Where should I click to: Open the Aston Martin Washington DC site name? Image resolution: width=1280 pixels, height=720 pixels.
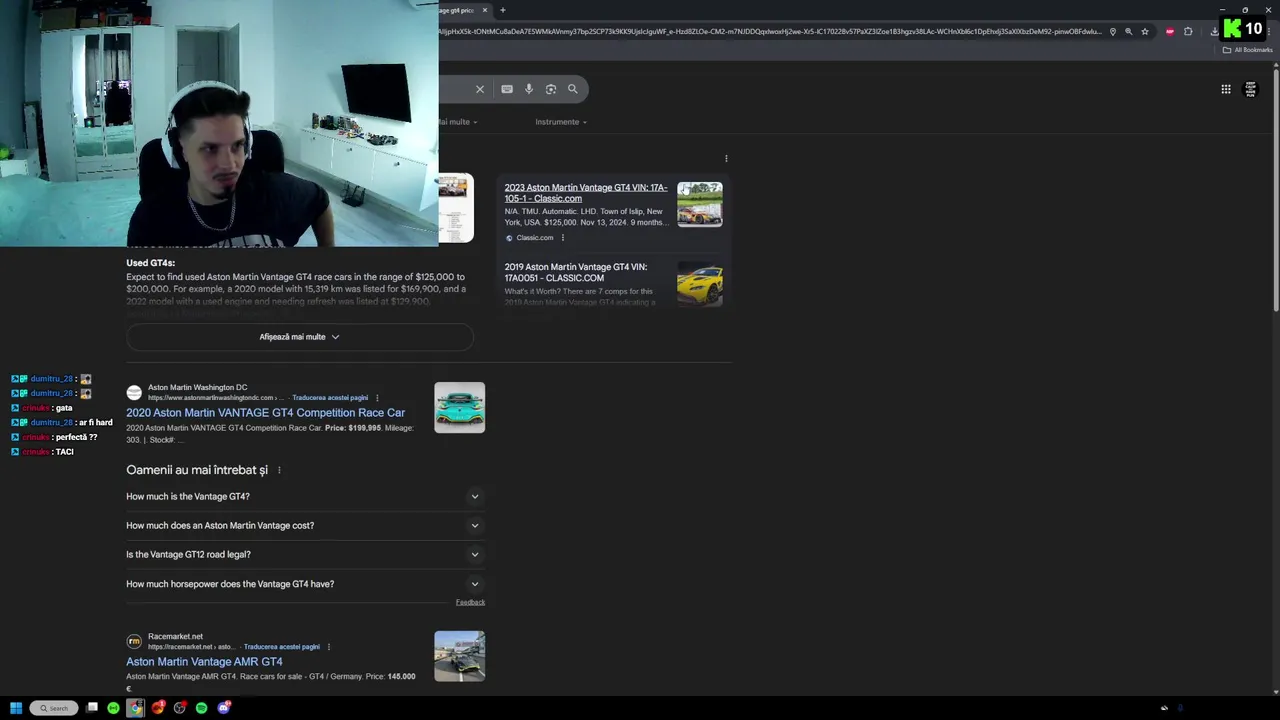198,387
